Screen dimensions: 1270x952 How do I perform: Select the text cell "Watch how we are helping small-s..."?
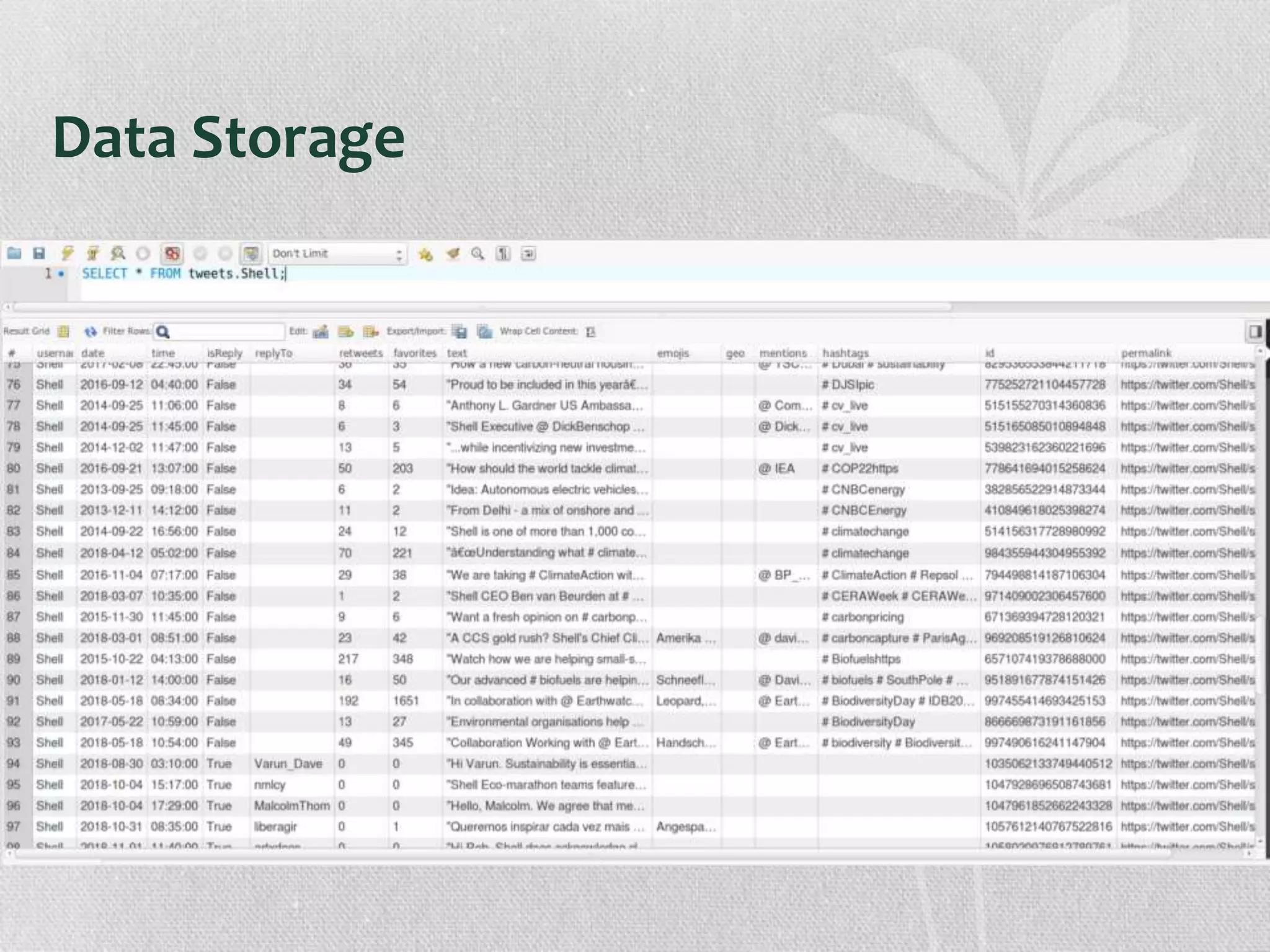(546, 659)
